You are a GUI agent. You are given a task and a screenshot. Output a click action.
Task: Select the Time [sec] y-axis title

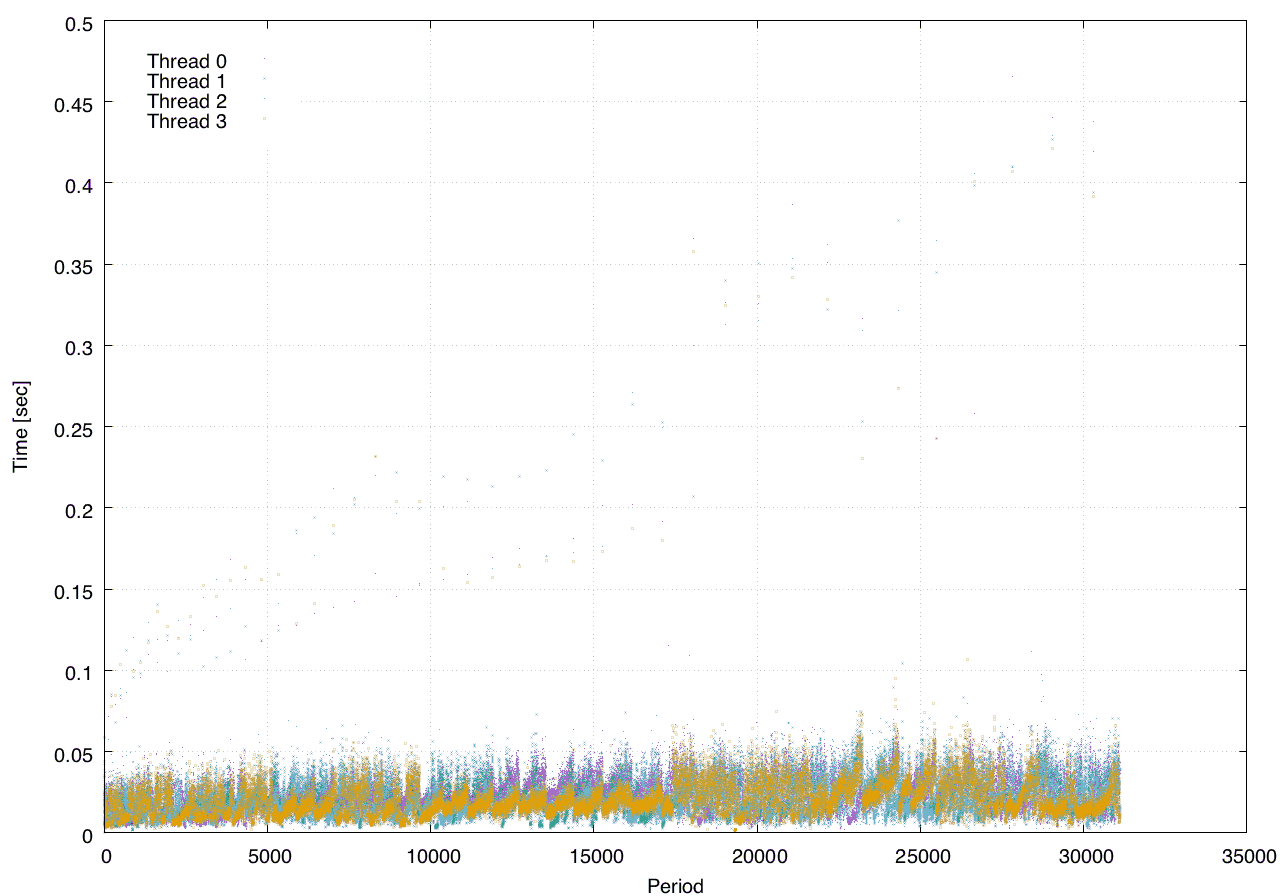pos(20,427)
